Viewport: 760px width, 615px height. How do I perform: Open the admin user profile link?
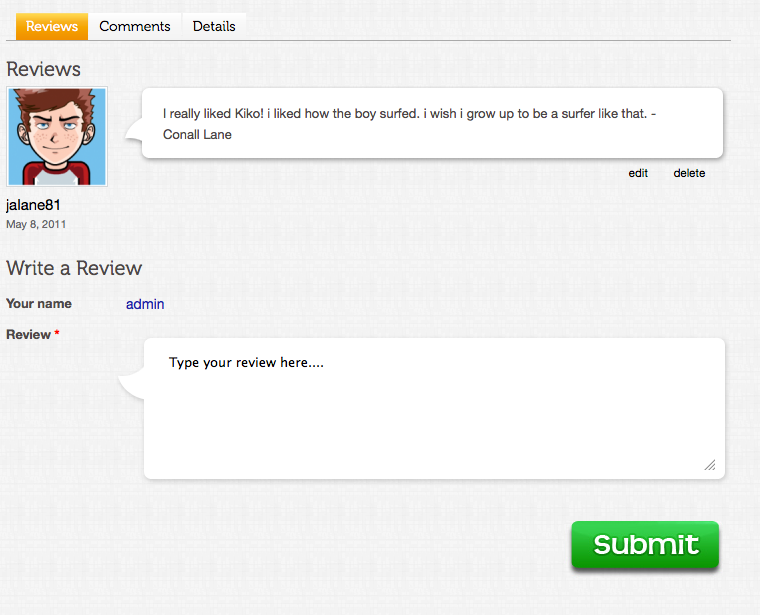point(145,304)
